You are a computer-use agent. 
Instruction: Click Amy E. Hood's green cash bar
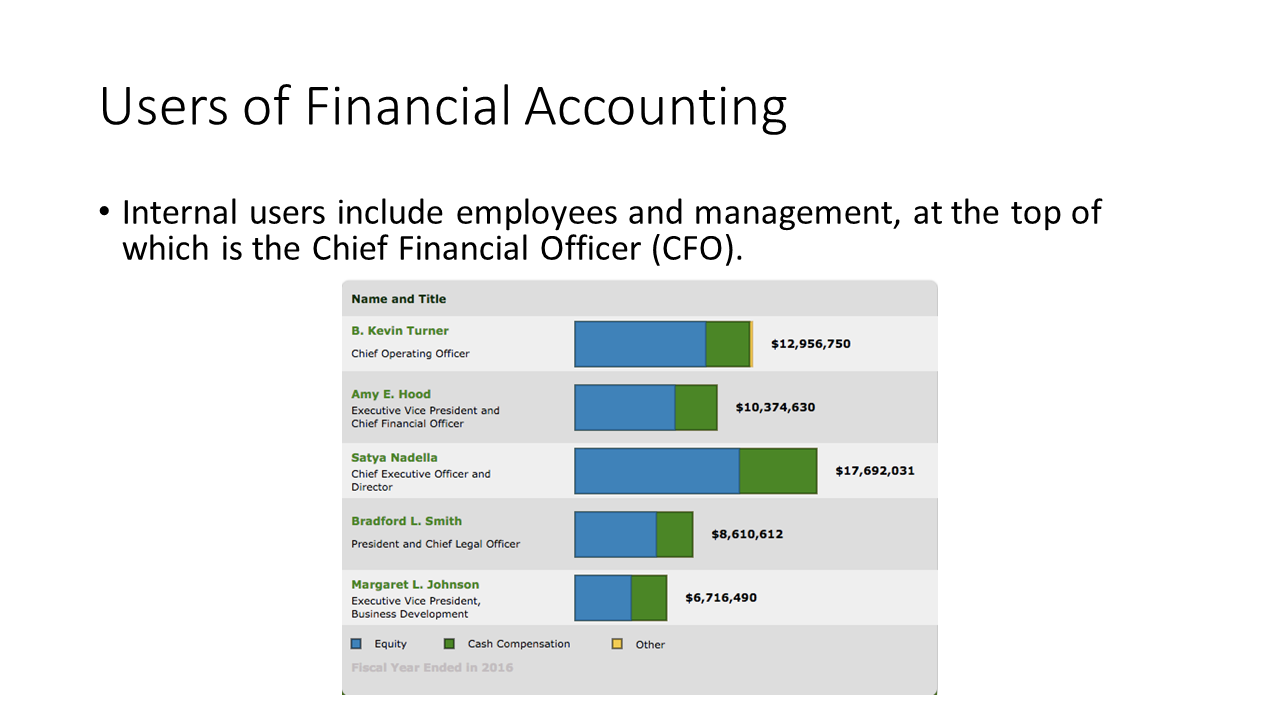click(x=696, y=408)
